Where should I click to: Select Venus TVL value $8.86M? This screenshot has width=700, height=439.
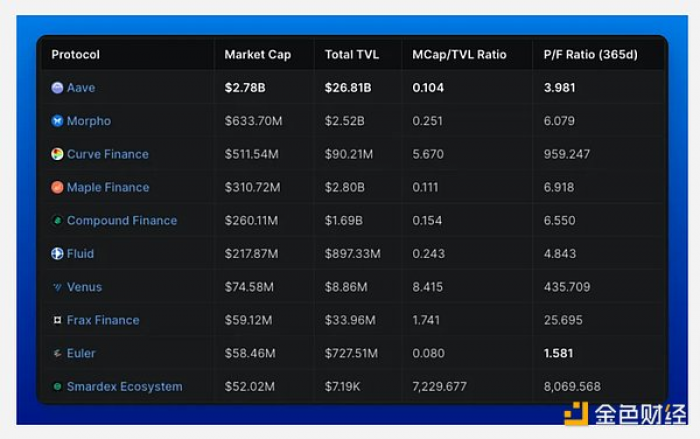(x=346, y=287)
